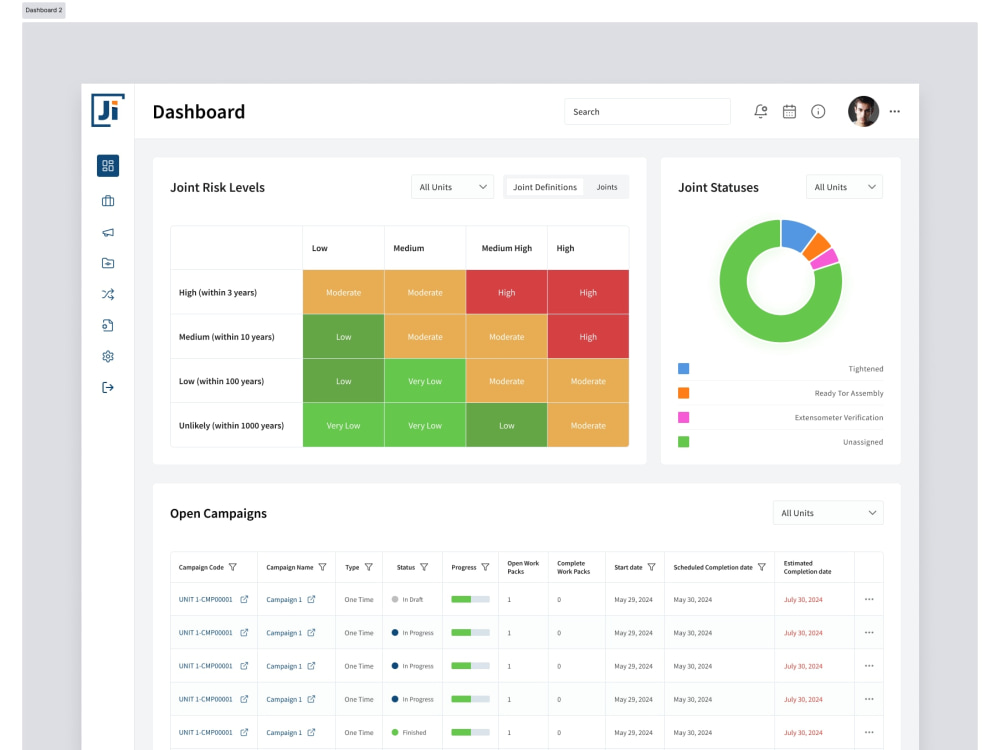Screen dimensions: 1000x750
Task: Click the info circle icon in header
Action: pos(818,112)
